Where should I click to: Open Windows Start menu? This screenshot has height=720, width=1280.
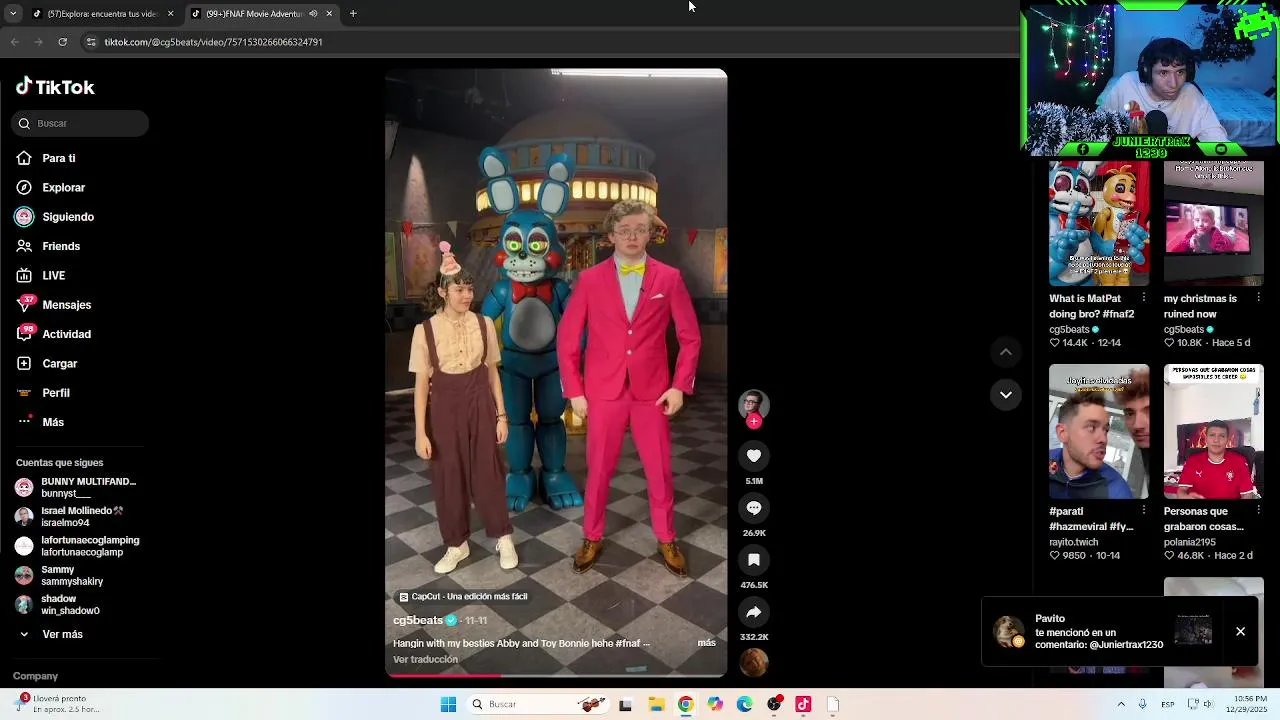pyautogui.click(x=448, y=704)
